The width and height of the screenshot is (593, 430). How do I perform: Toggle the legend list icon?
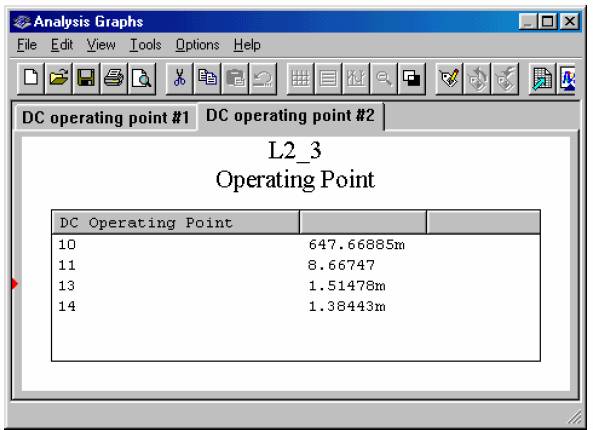point(328,79)
